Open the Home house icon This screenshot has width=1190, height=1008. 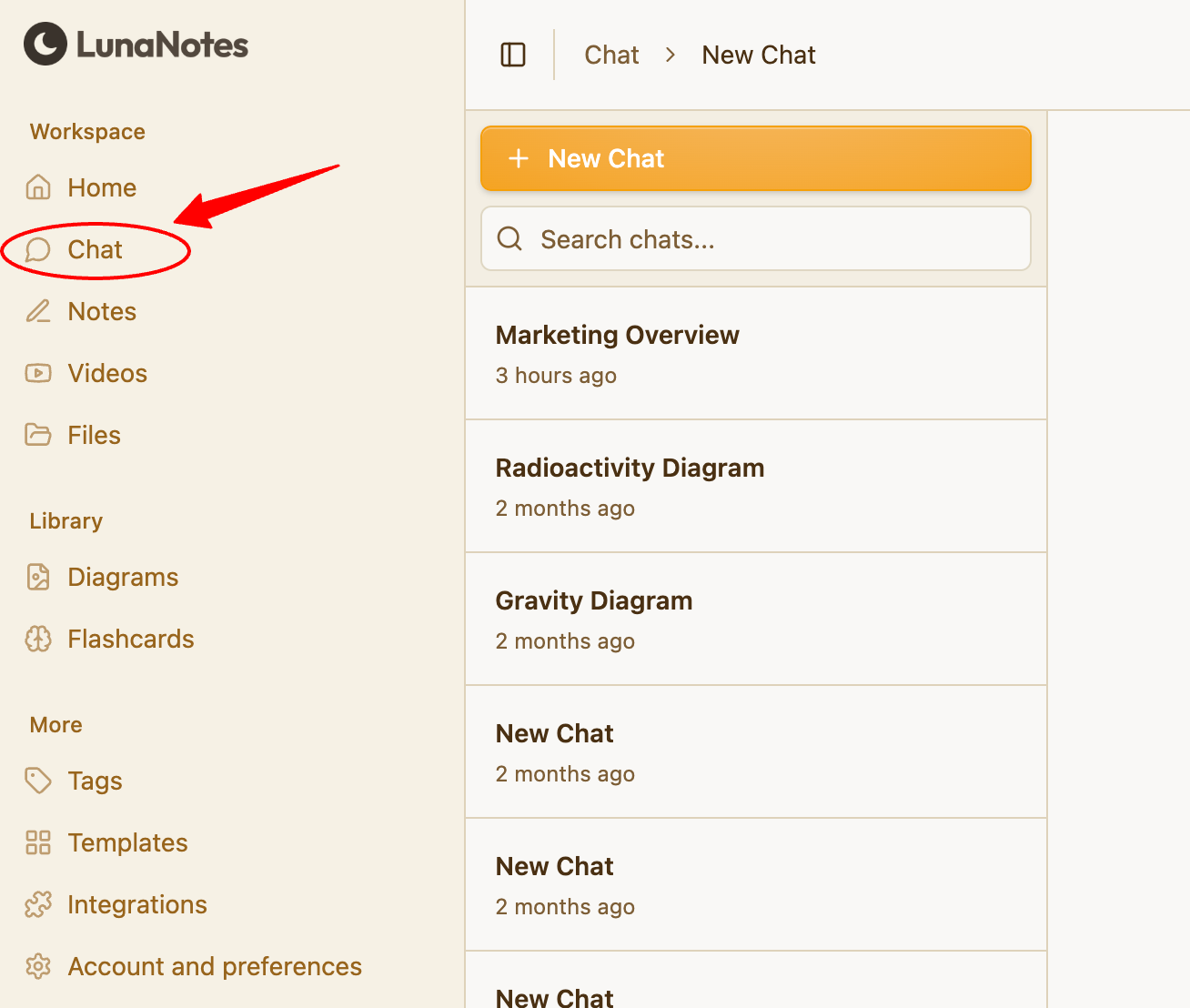(x=38, y=187)
